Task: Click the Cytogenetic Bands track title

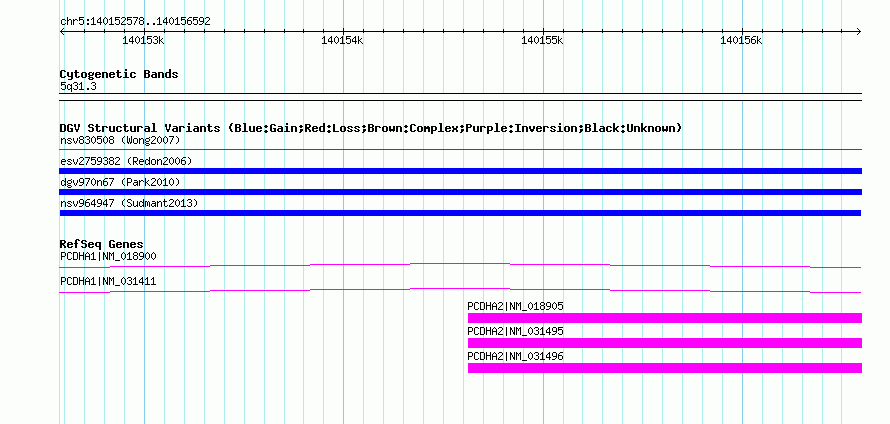Action: tap(119, 74)
